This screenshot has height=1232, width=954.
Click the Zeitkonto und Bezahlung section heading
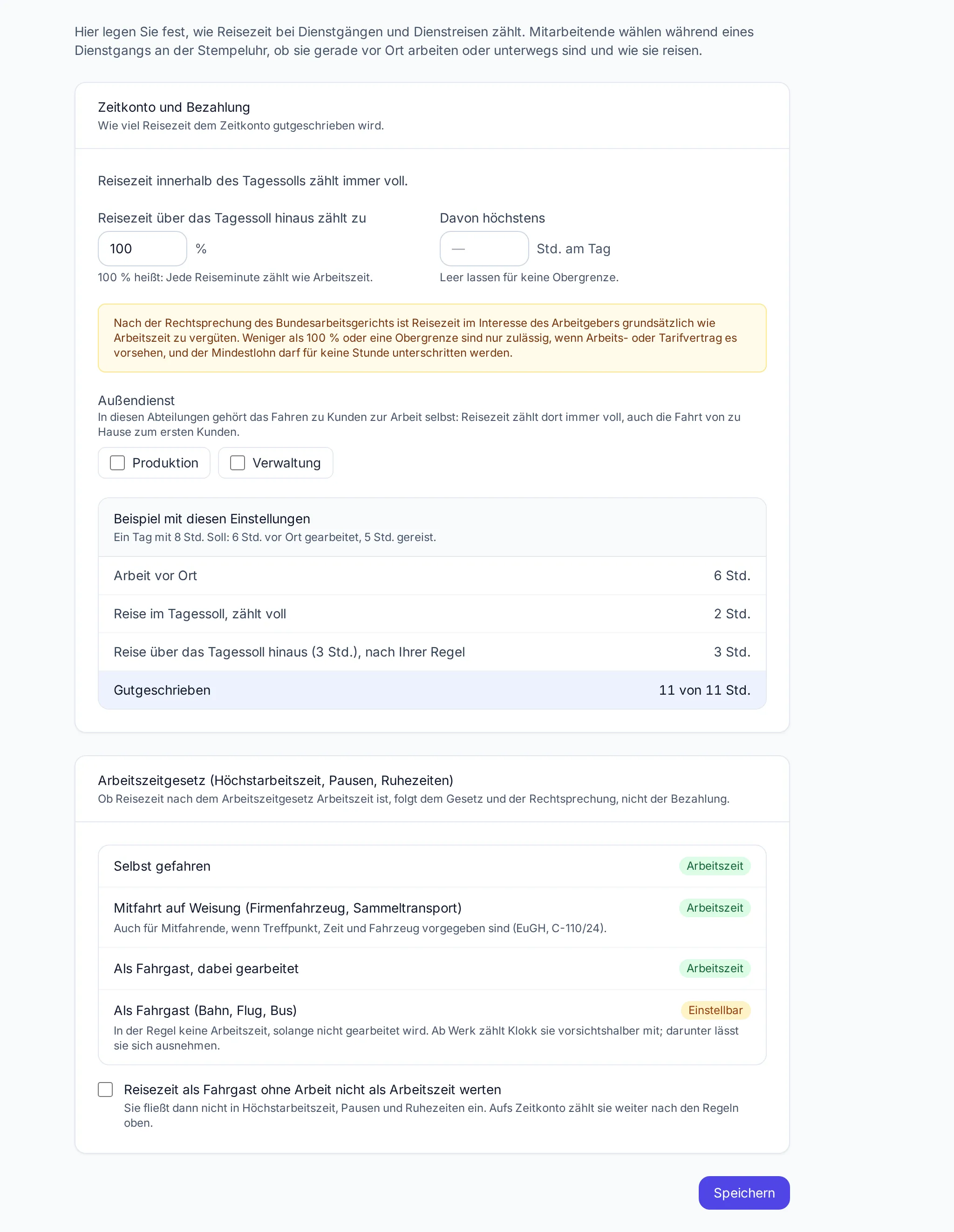[x=174, y=107]
